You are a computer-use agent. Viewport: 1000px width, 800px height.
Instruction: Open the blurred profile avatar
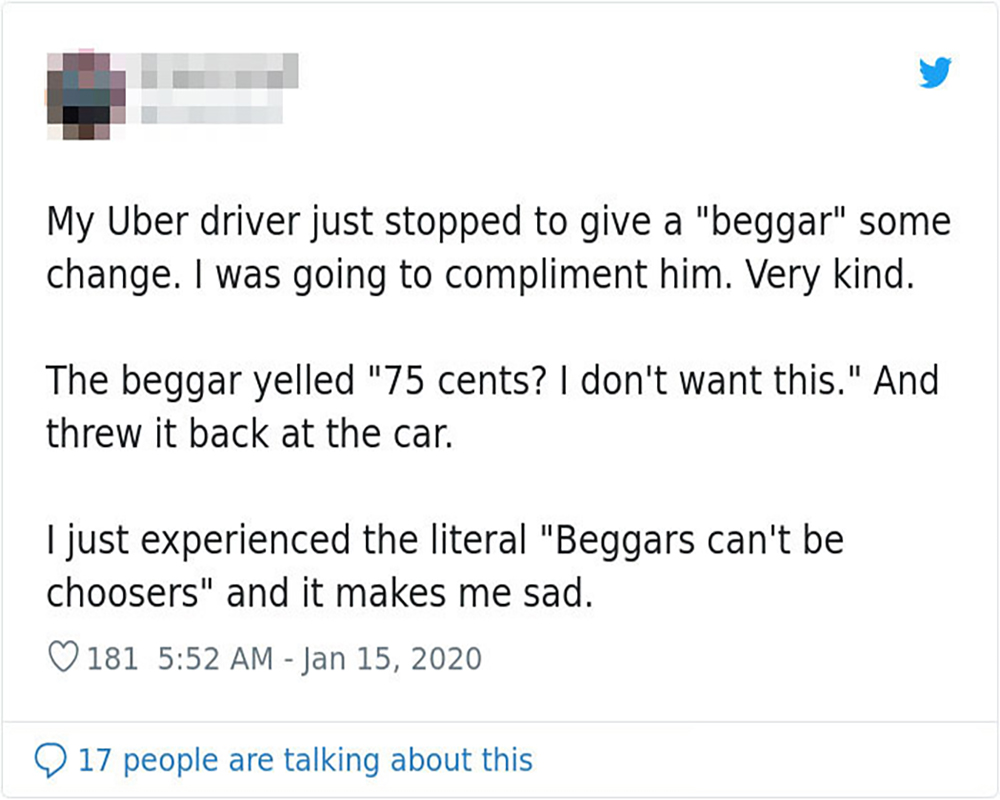click(85, 88)
